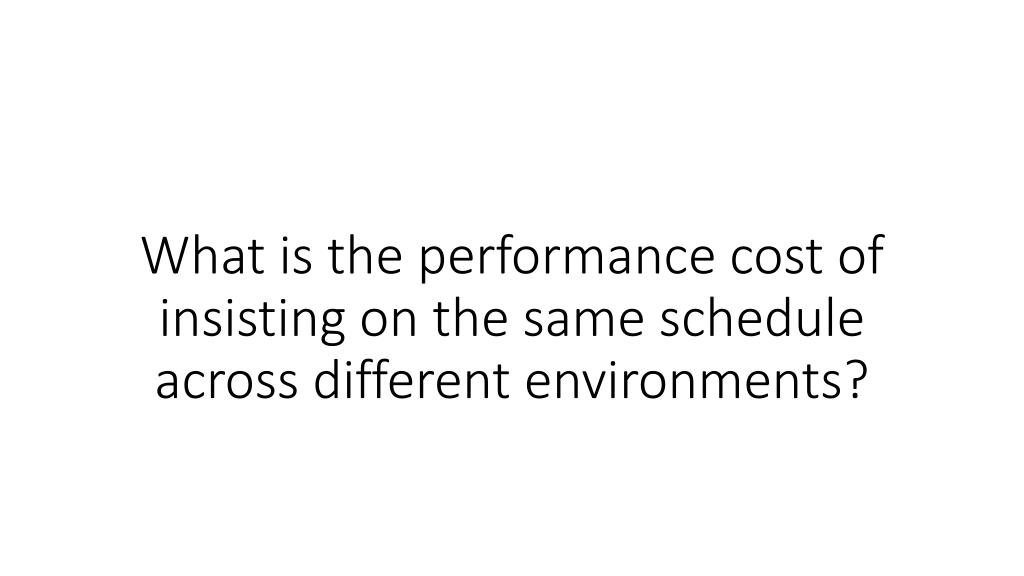Screen dimensions: 1024x576
Task: Click 'the' before the word 'performance'
Action: coord(364,255)
